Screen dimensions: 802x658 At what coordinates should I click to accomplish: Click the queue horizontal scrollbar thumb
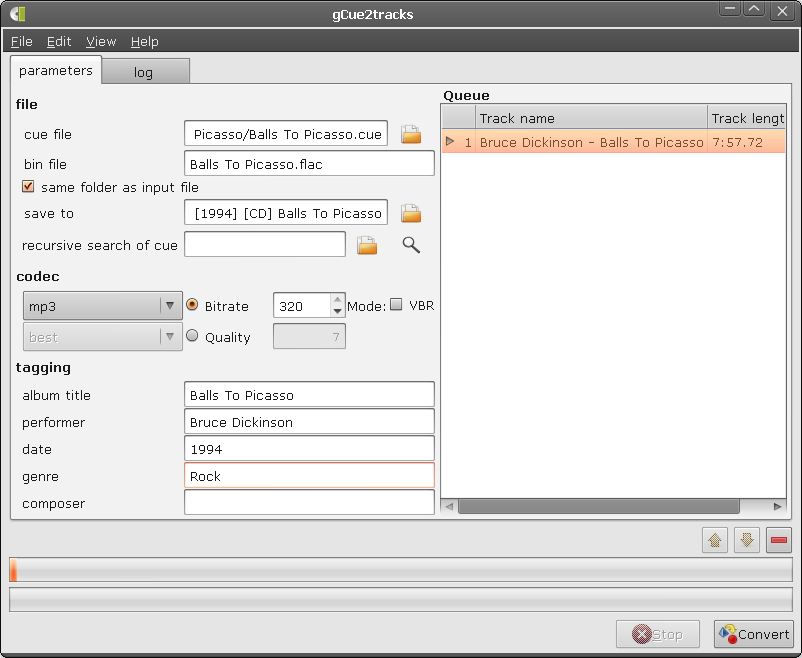tap(598, 507)
